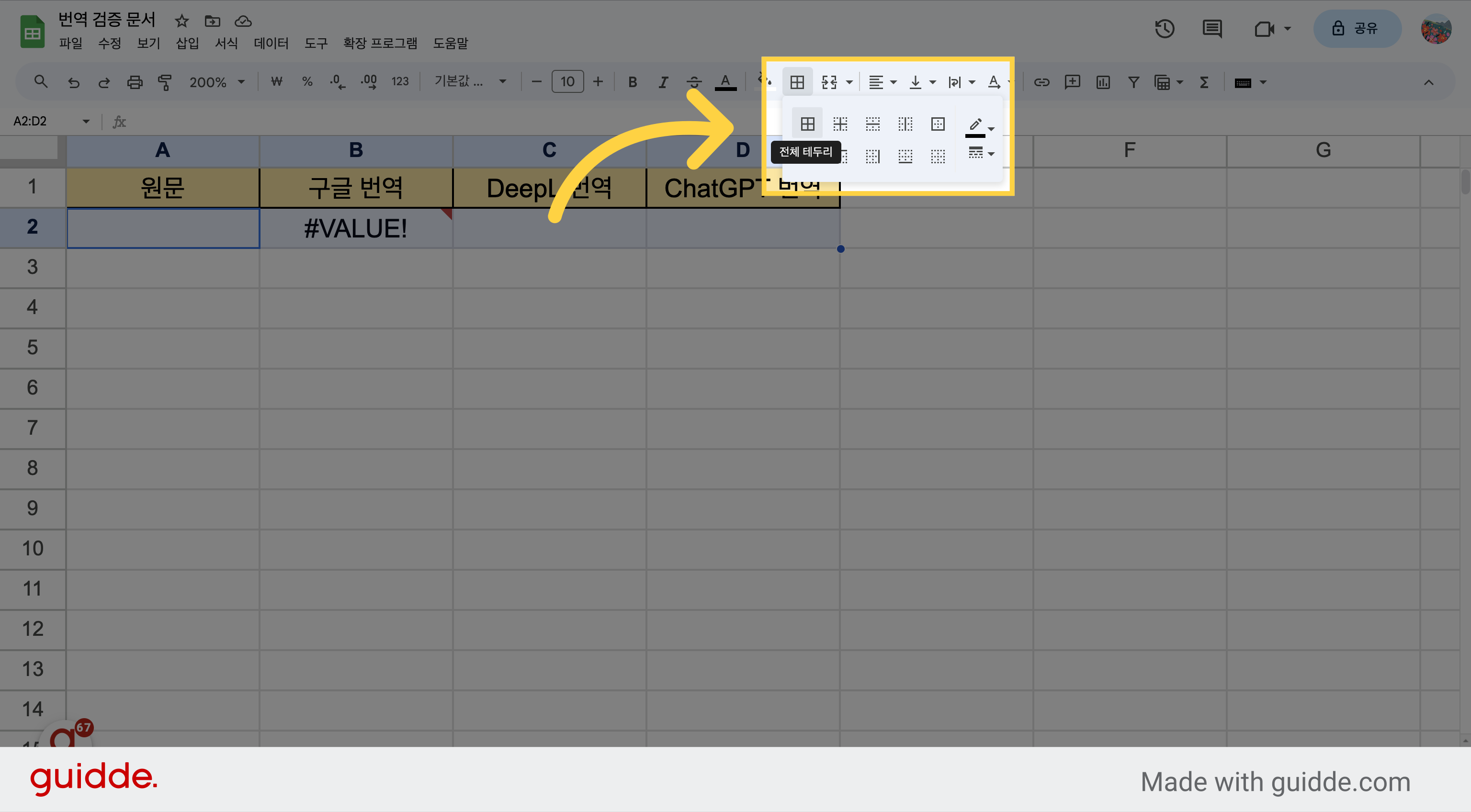
Task: Open more number formats 123
Action: tap(400, 82)
